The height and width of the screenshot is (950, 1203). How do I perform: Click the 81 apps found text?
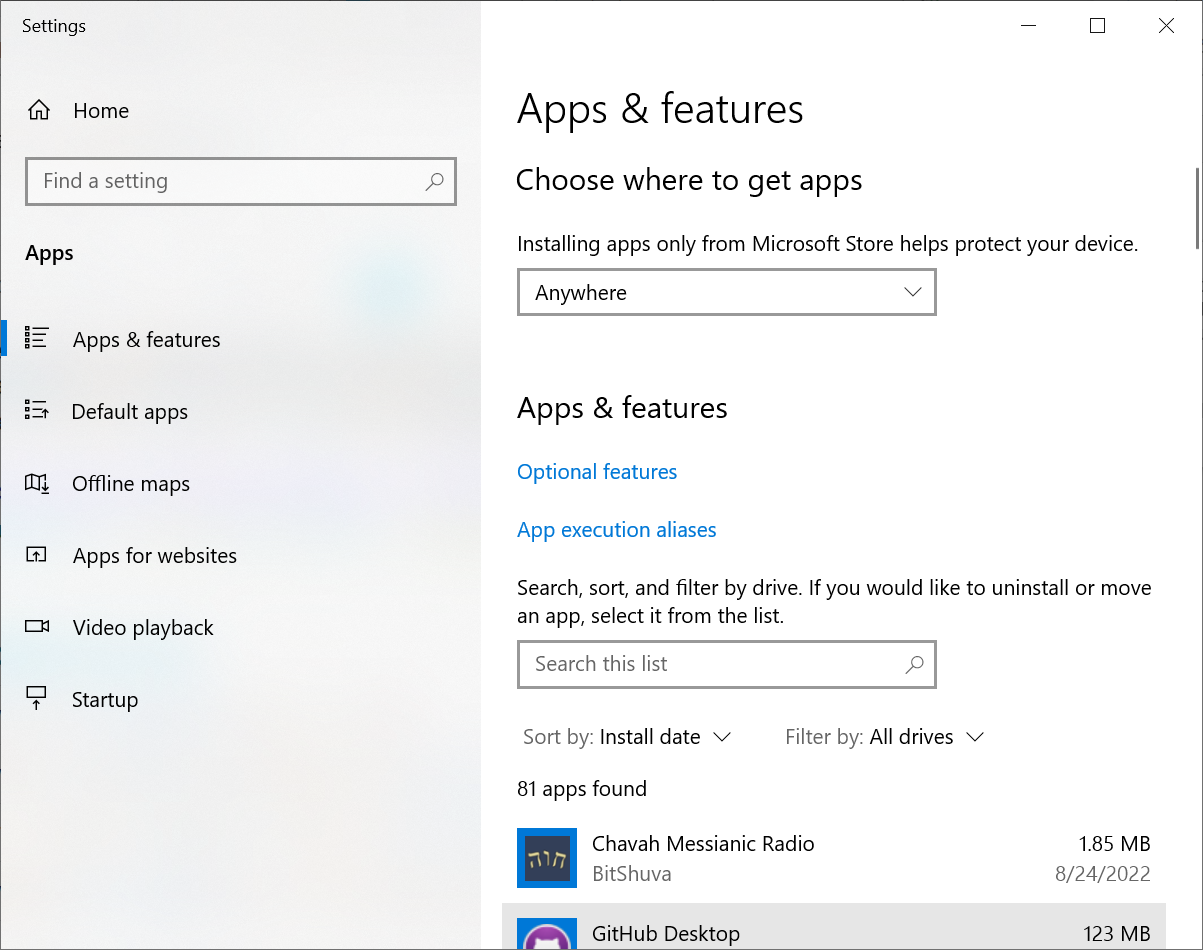582,789
